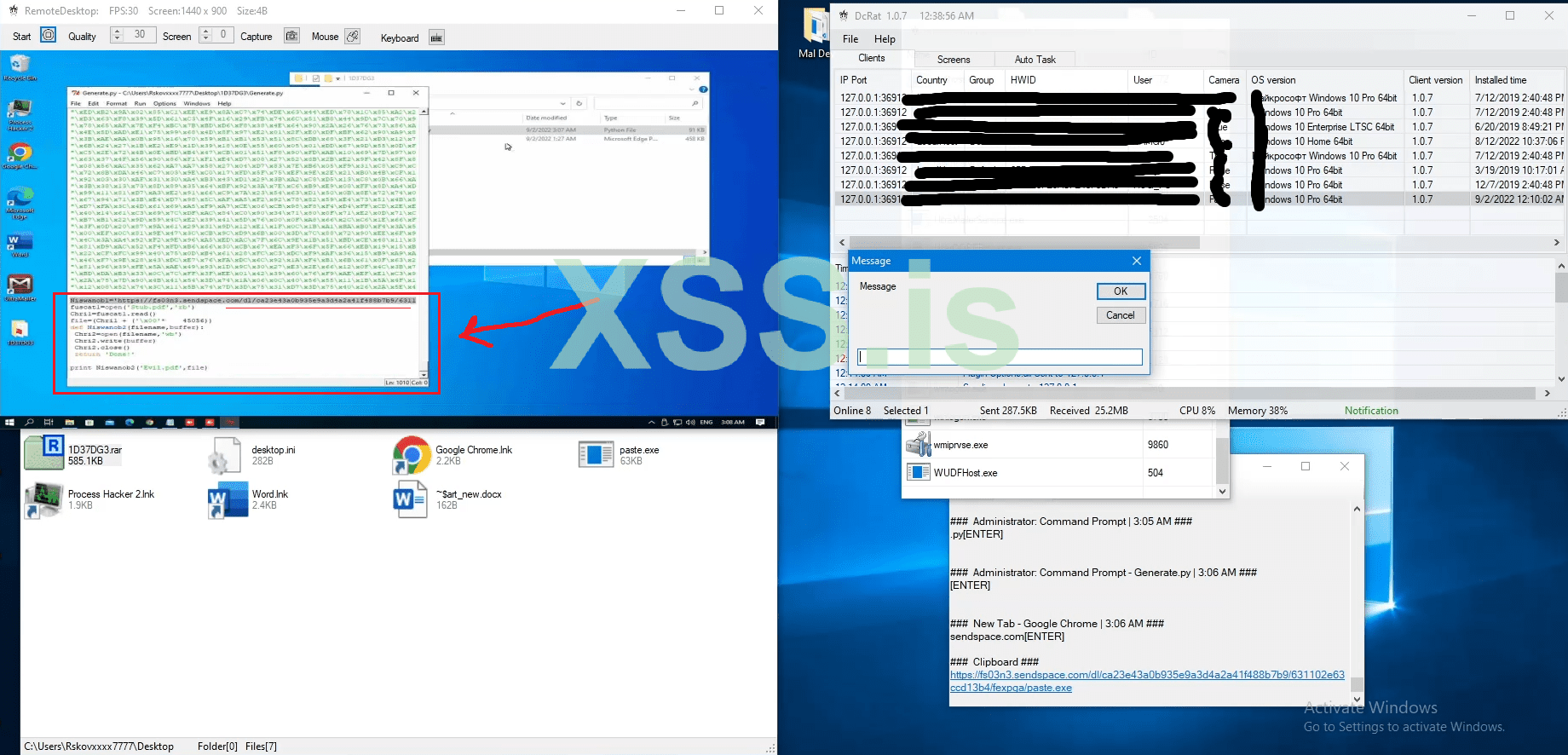Click horizontal scrollbar of DcRat client list
Image resolution: width=1568 pixels, height=755 pixels.
pos(1025,243)
